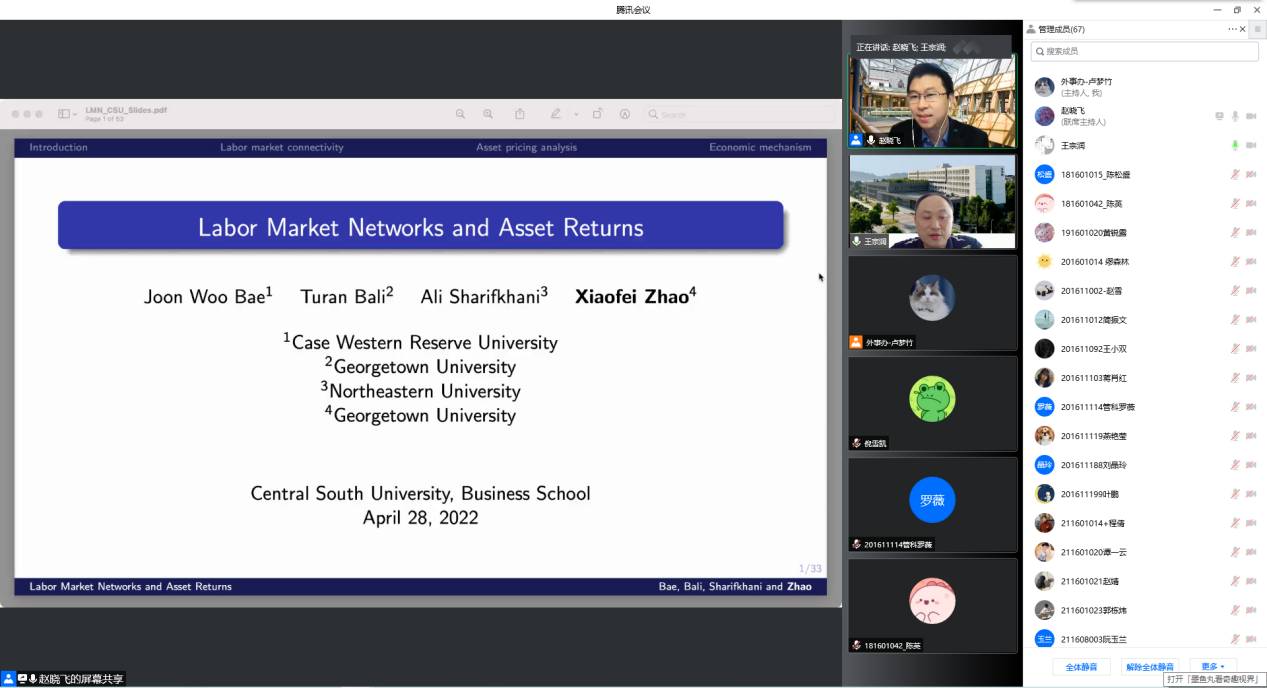The image size is (1267, 688).
Task: Click the rotate page icon in PDF toolbar
Action: pos(597,114)
